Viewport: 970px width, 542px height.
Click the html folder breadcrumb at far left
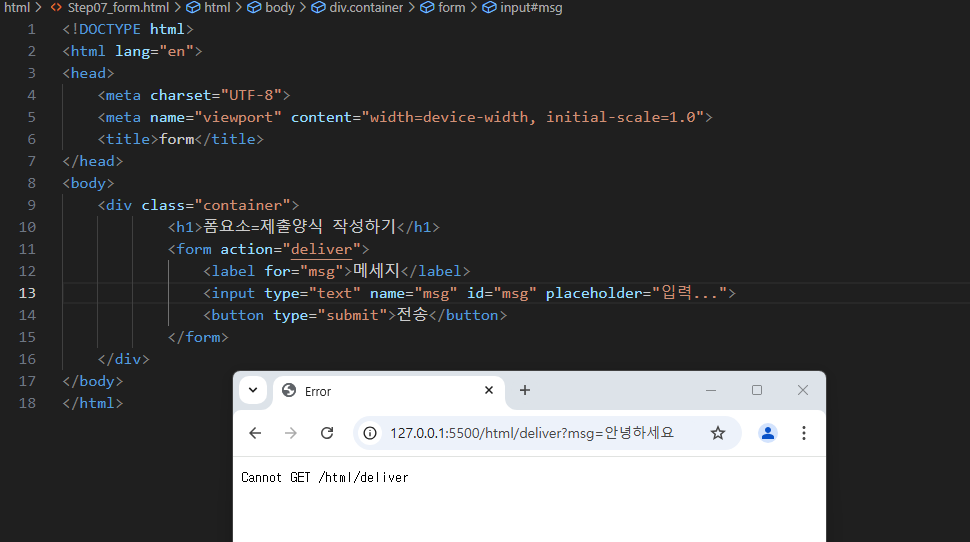pyautogui.click(x=17, y=7)
